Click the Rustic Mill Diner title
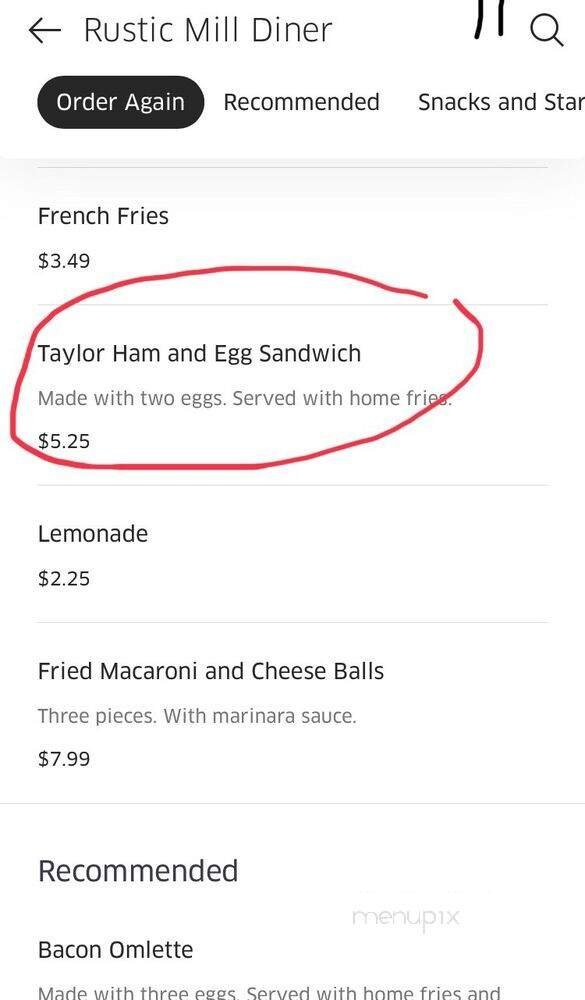 click(x=207, y=29)
